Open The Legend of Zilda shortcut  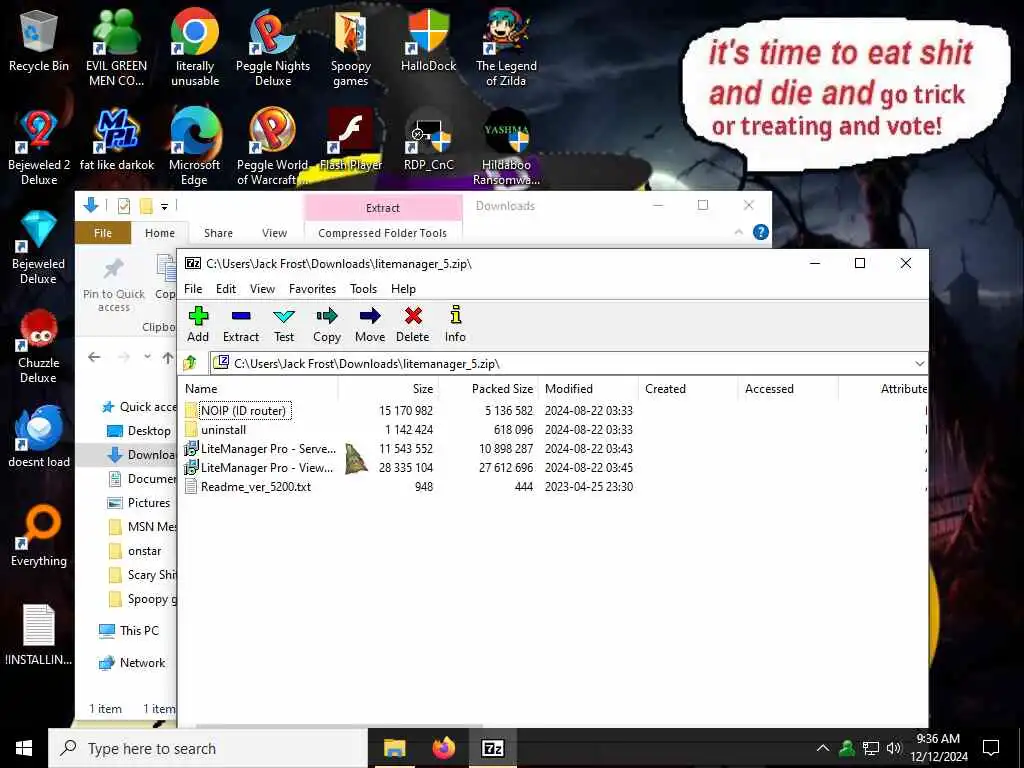click(506, 48)
